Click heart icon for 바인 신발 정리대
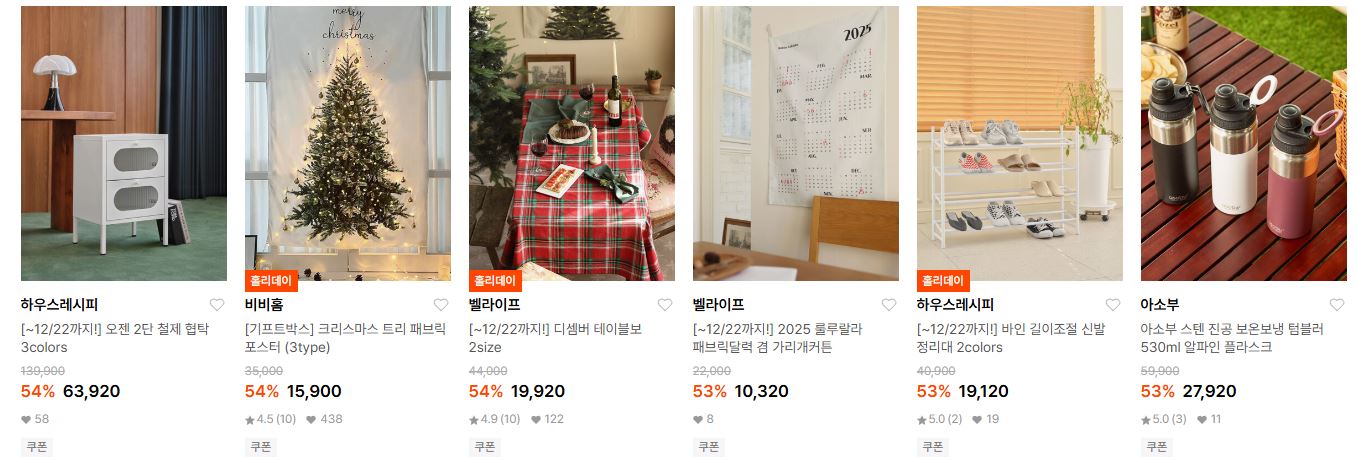Image resolution: width=1357 pixels, height=461 pixels. point(1113,305)
